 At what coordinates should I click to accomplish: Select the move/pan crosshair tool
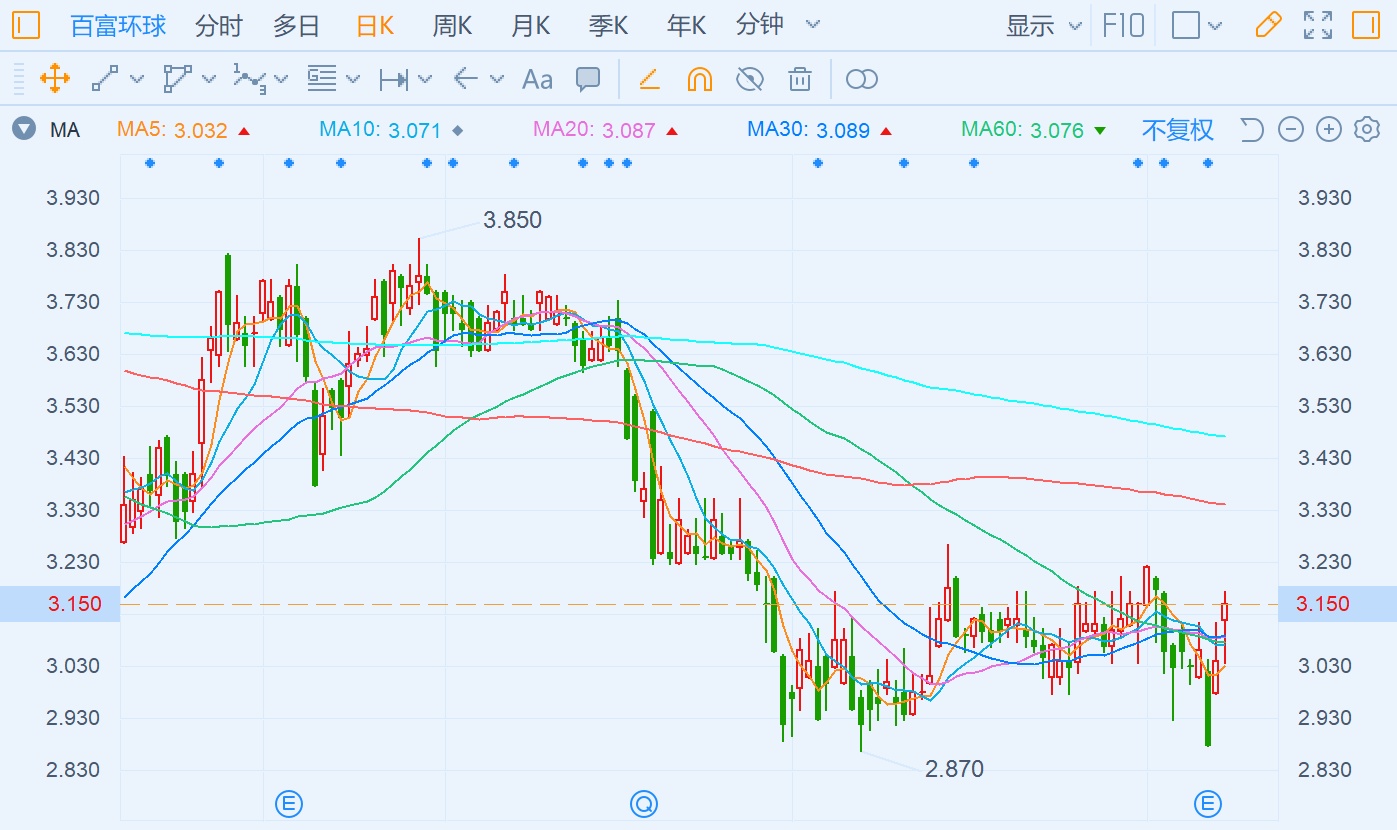coord(54,78)
